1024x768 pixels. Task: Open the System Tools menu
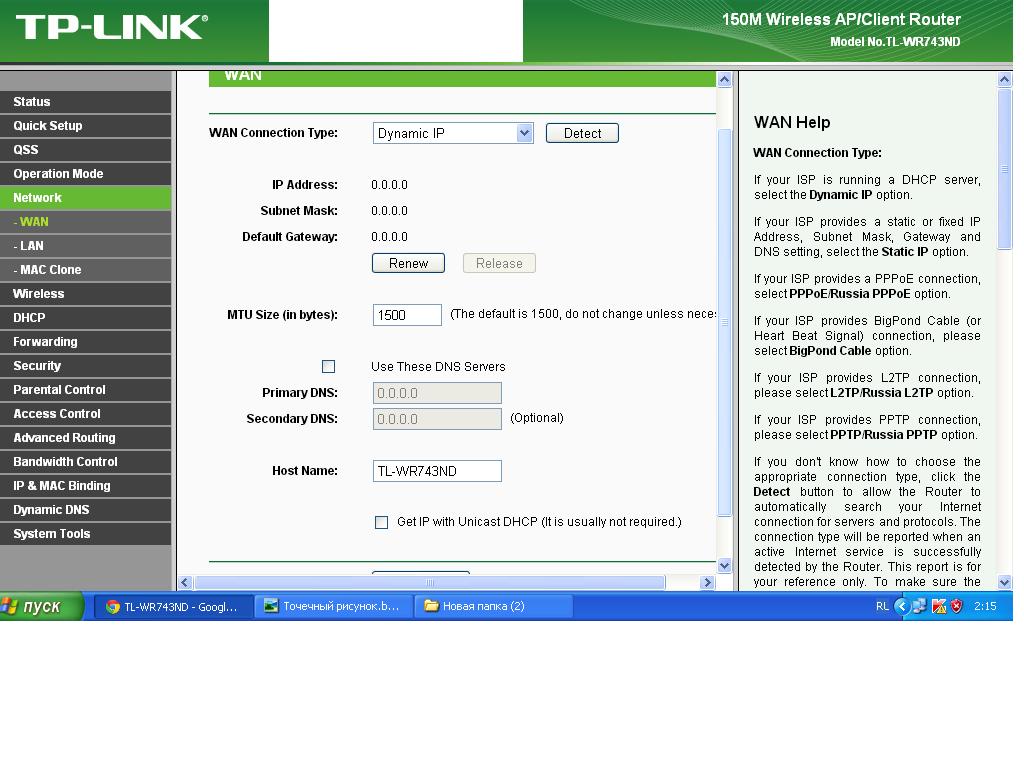click(x=51, y=534)
